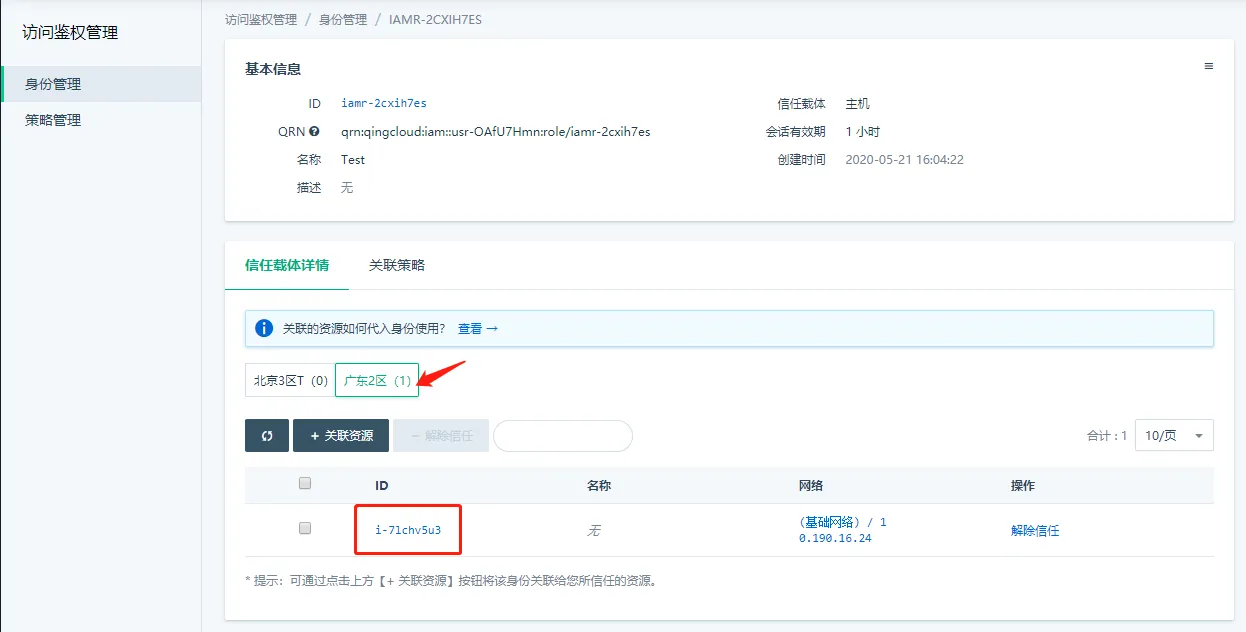Click the 网络 column header
Image resolution: width=1246 pixels, height=632 pixels.
coord(811,485)
